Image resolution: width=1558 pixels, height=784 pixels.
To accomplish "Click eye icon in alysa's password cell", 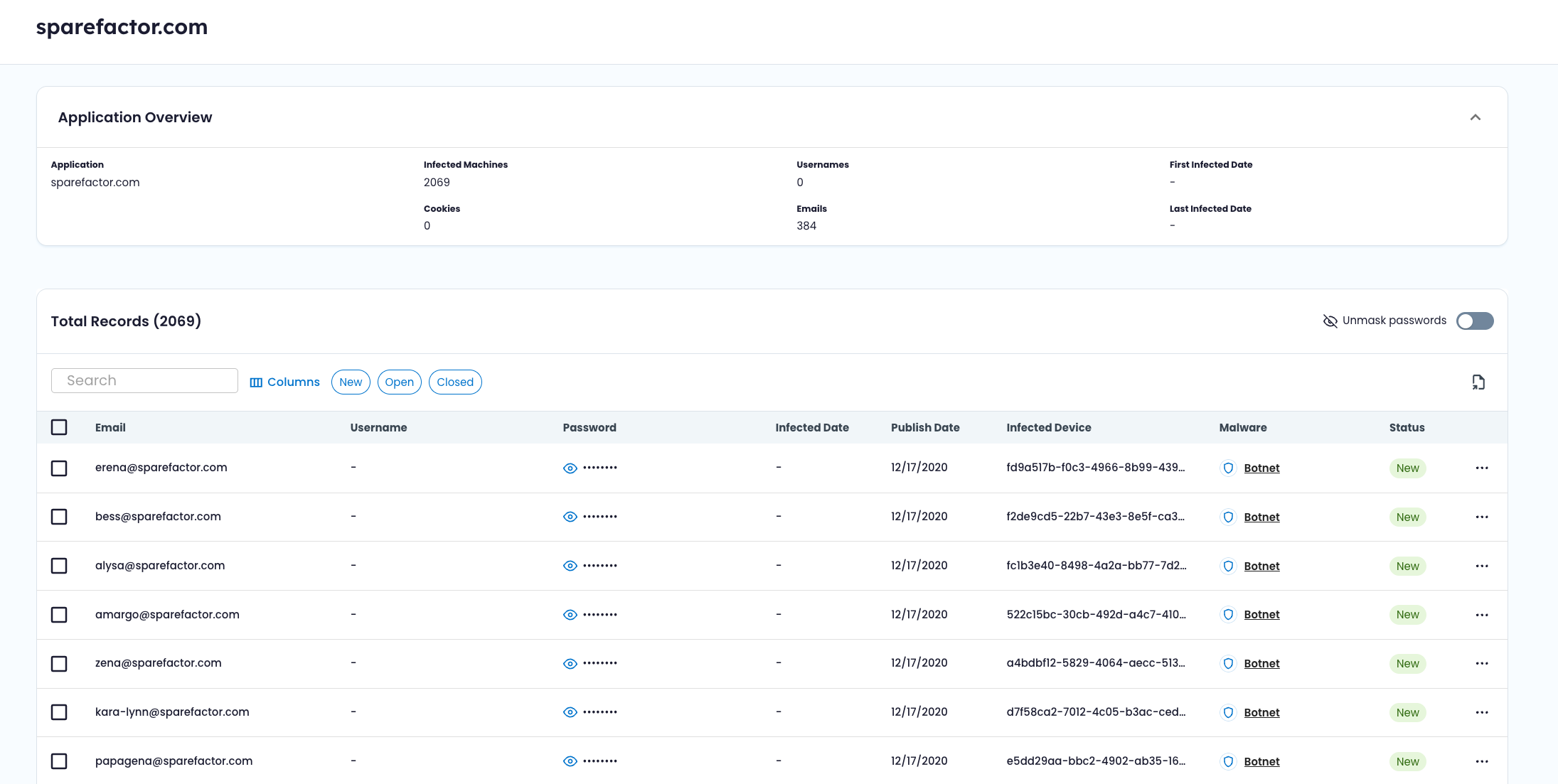I will (x=570, y=566).
